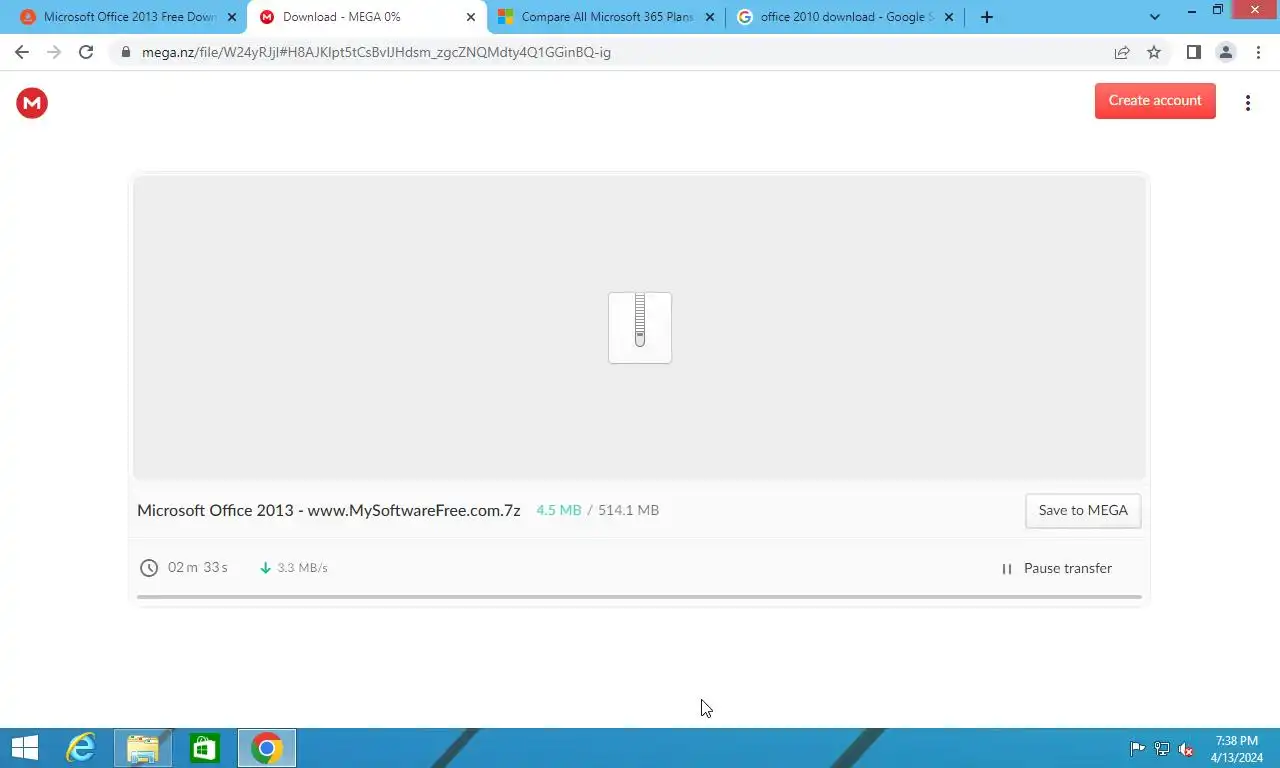The height and width of the screenshot is (768, 1280).
Task: Open the taskbar clock 7:38 PM
Action: coord(1236,749)
